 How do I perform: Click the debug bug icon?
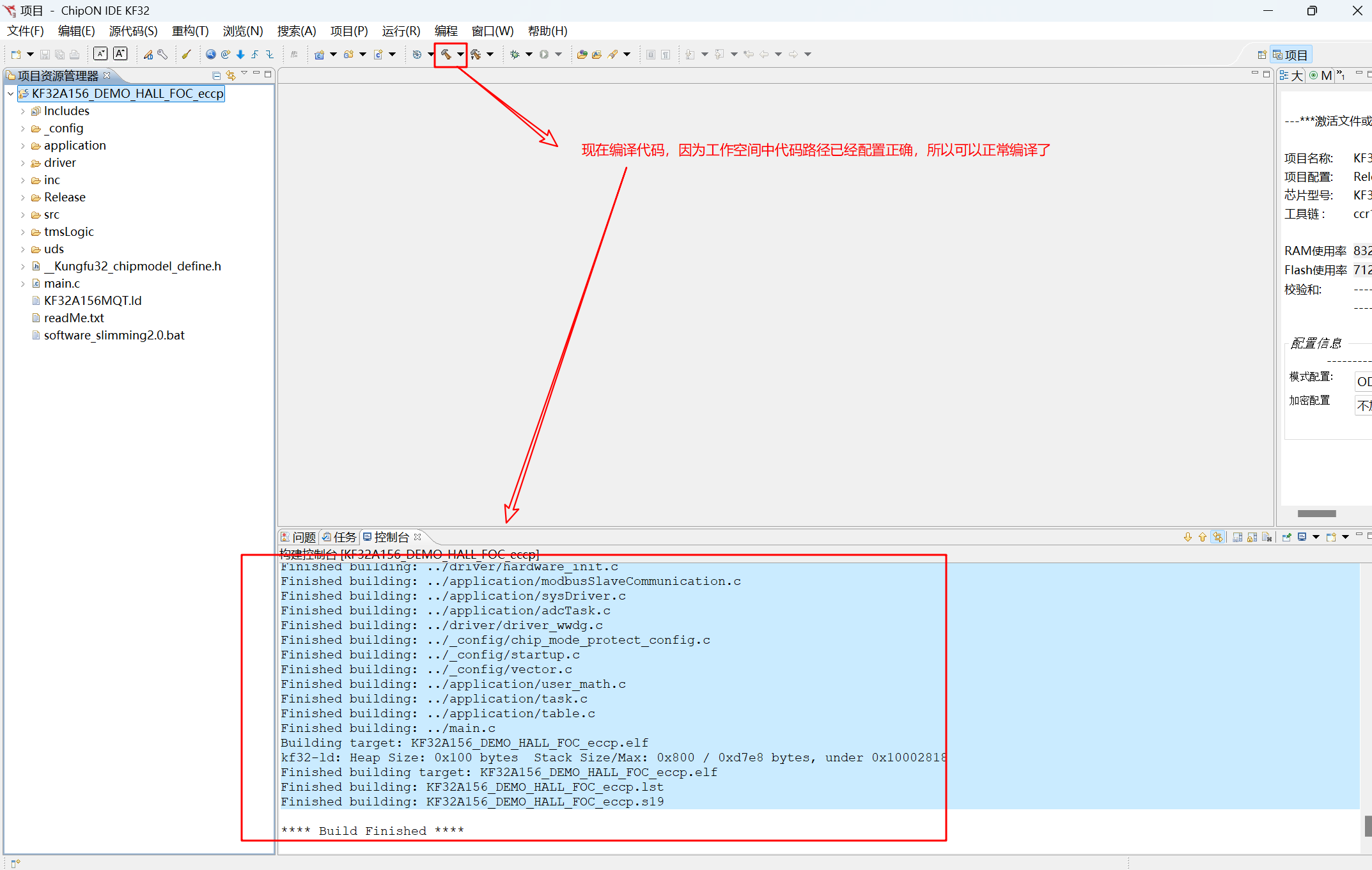[x=515, y=54]
